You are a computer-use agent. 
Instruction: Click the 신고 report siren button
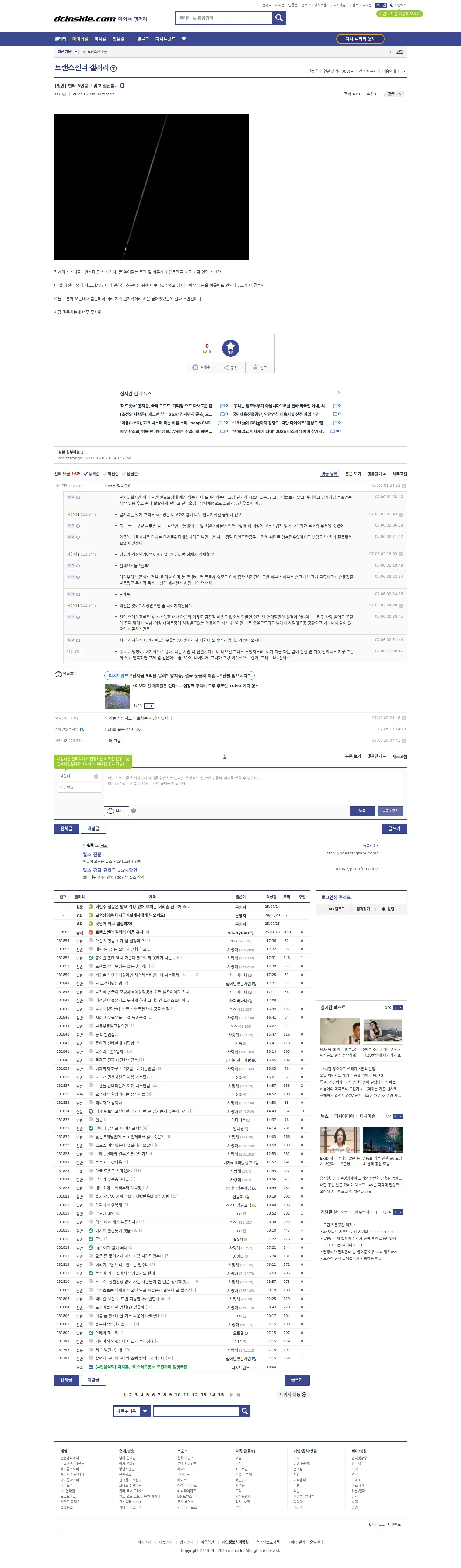click(260, 368)
